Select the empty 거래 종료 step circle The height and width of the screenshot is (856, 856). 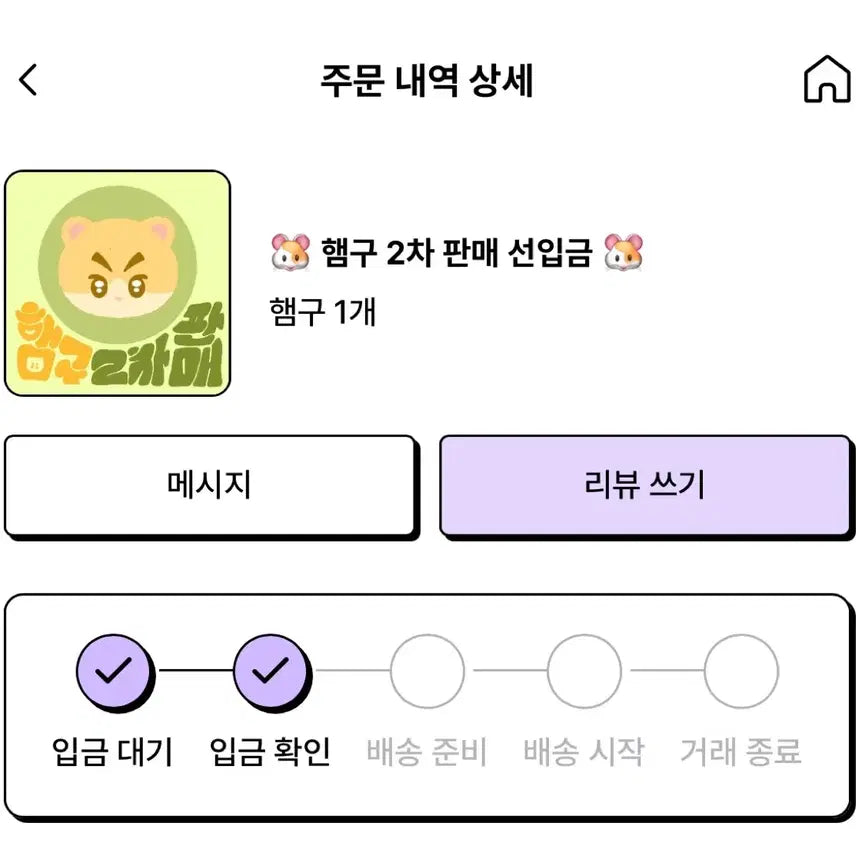pos(741,671)
